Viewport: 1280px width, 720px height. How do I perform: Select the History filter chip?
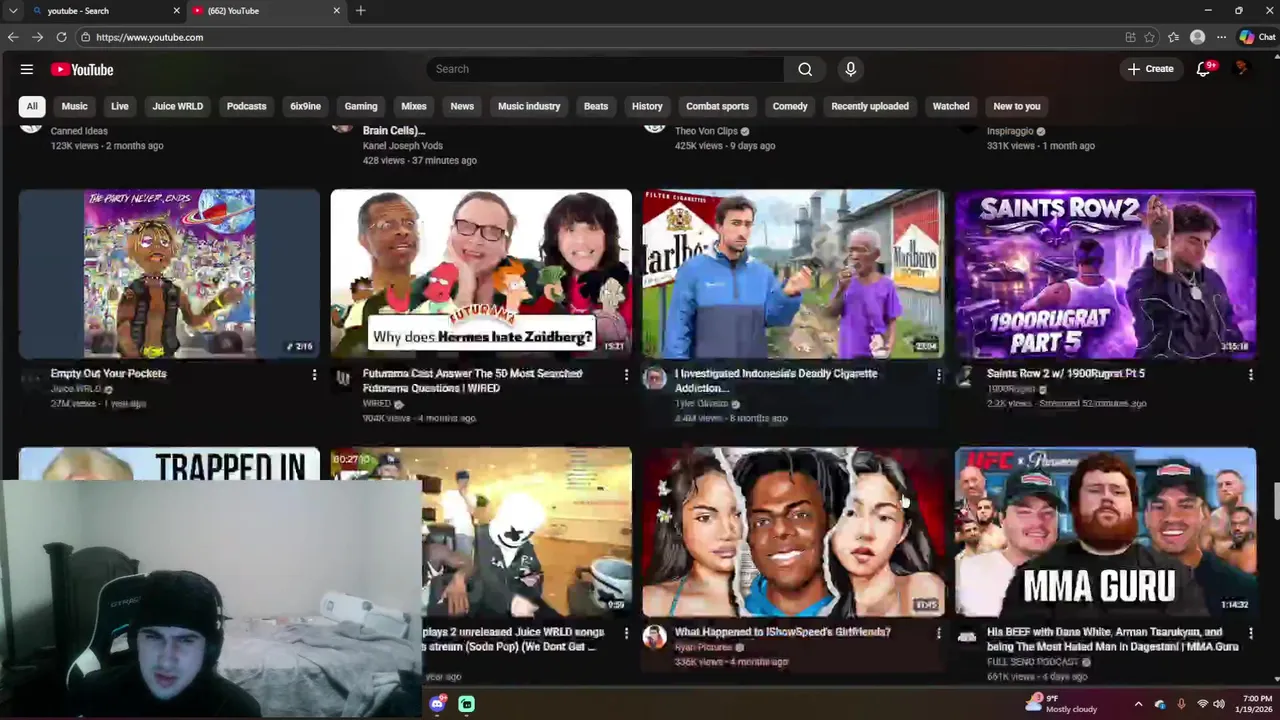point(647,106)
